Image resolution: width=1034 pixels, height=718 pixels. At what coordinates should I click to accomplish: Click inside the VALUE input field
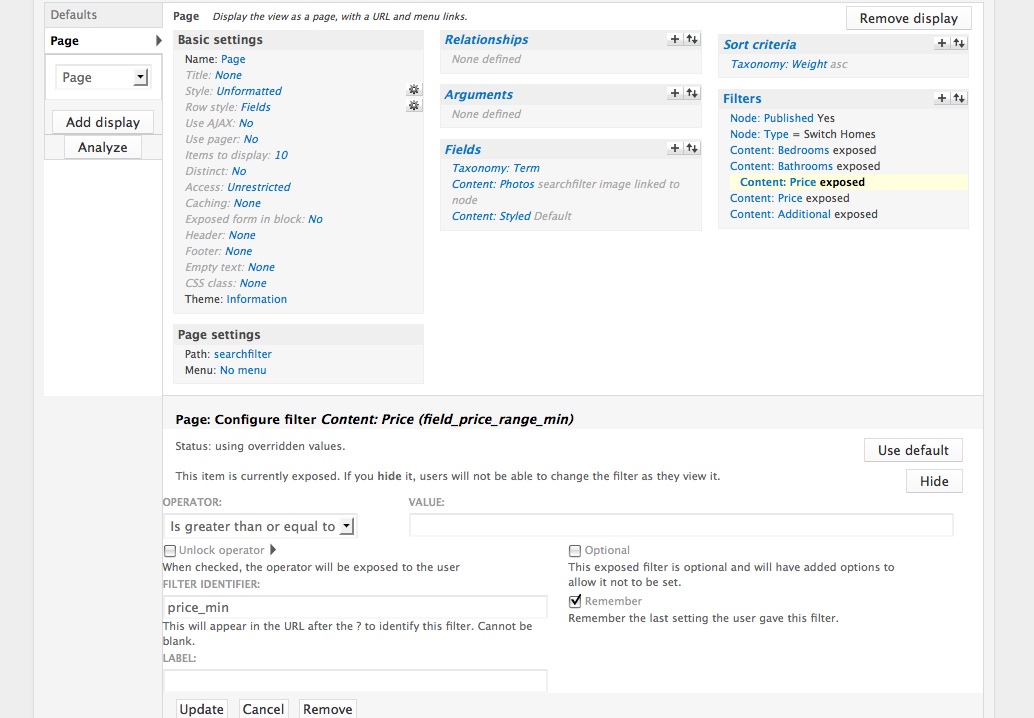coord(680,524)
